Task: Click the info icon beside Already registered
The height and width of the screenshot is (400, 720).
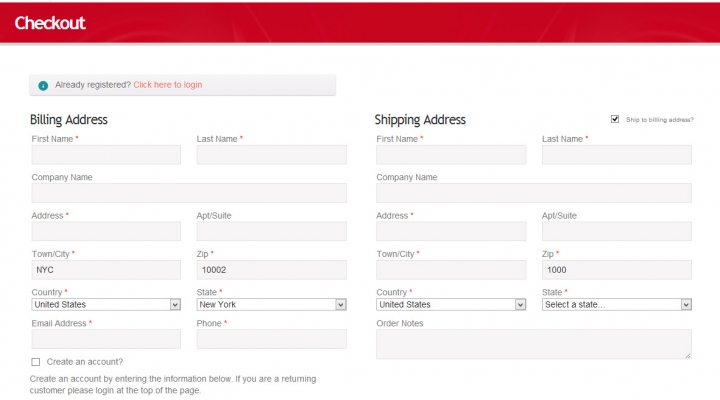Action: tap(43, 85)
